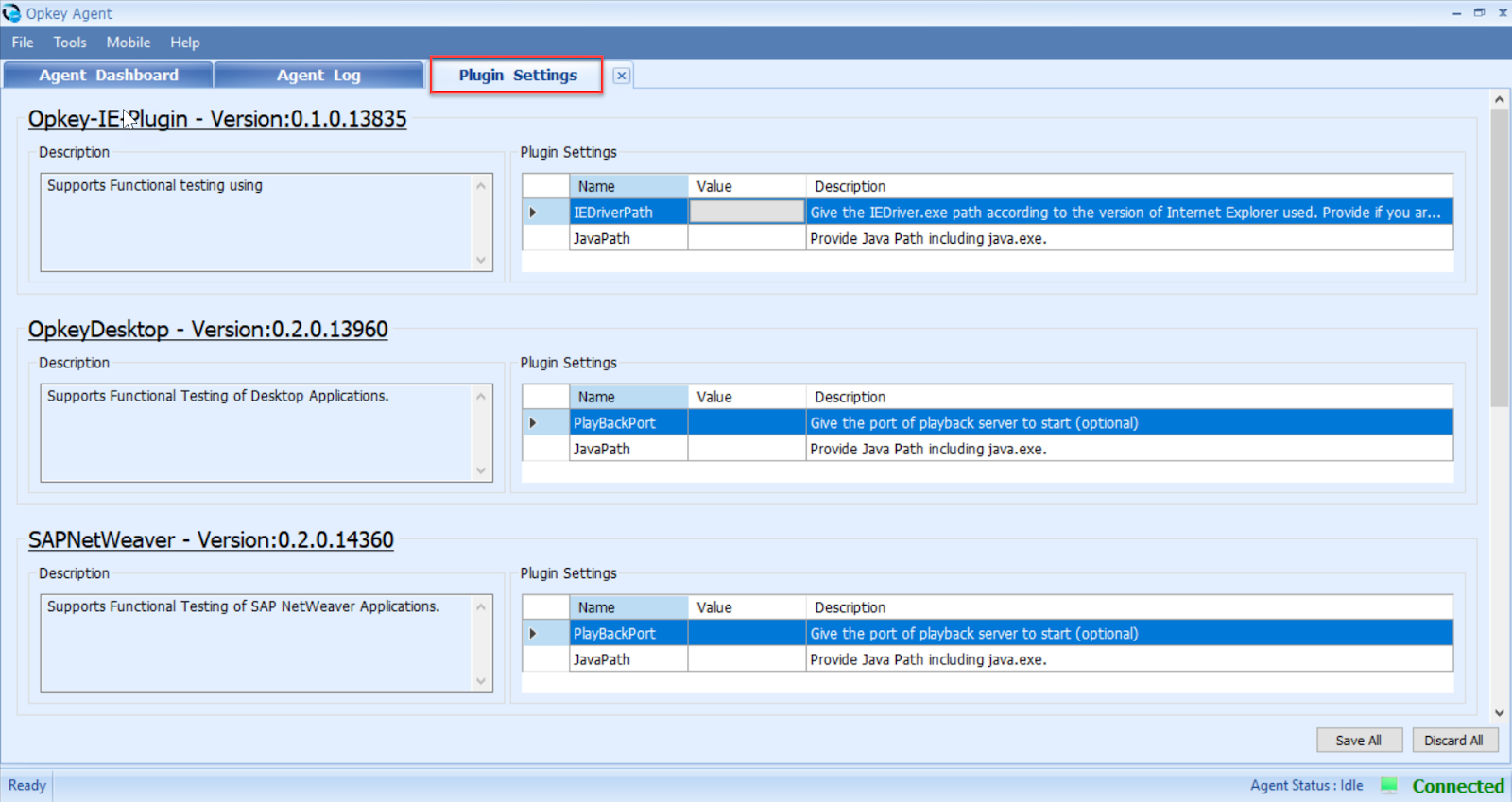Select the IEDriverPath name cell
Viewport: 1512px width, 802px height.
coord(629,213)
